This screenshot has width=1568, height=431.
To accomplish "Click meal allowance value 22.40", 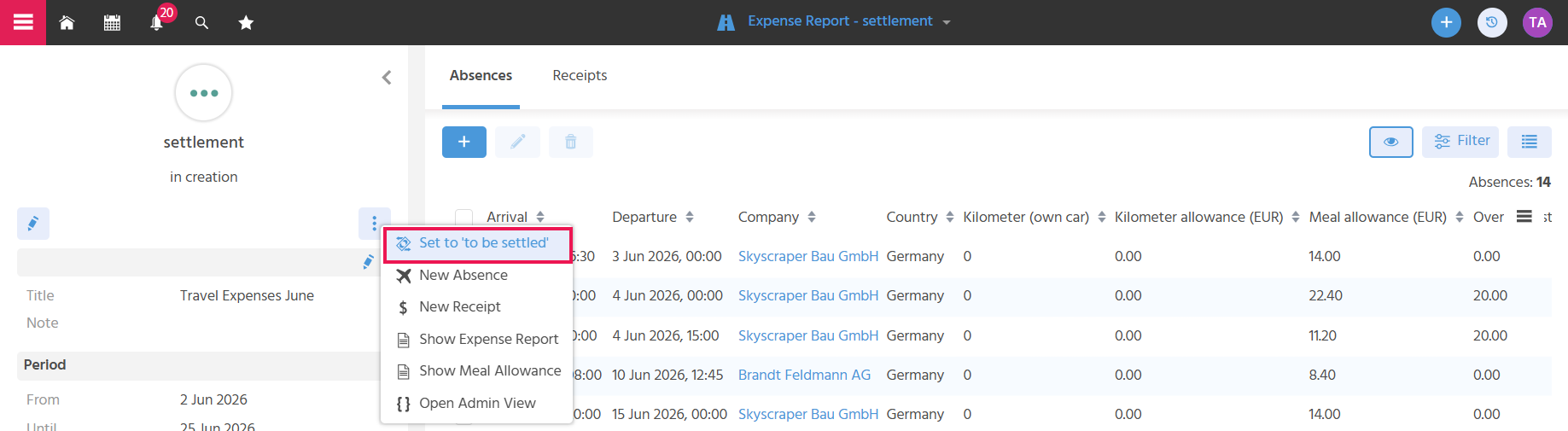I will coord(1326,296).
